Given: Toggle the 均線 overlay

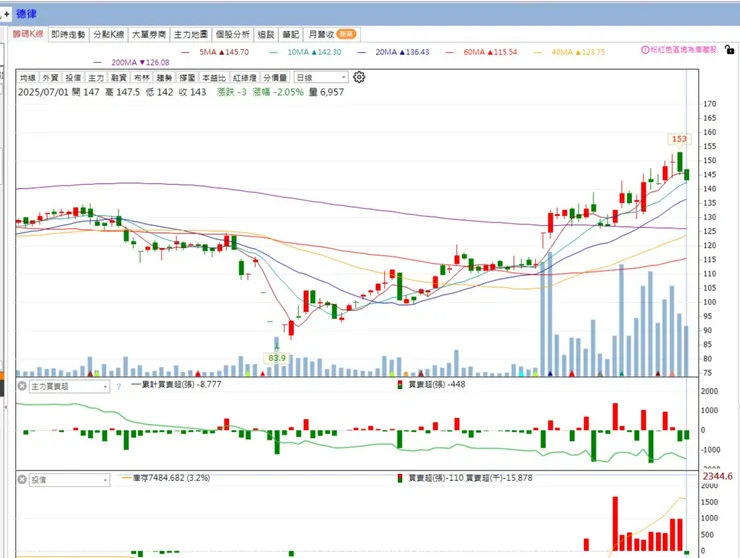Looking at the screenshot, I should [x=28, y=77].
